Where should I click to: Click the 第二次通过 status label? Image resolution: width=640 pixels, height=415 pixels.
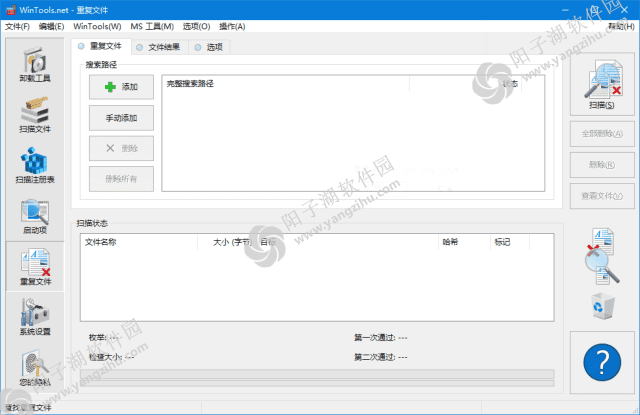click(380, 357)
